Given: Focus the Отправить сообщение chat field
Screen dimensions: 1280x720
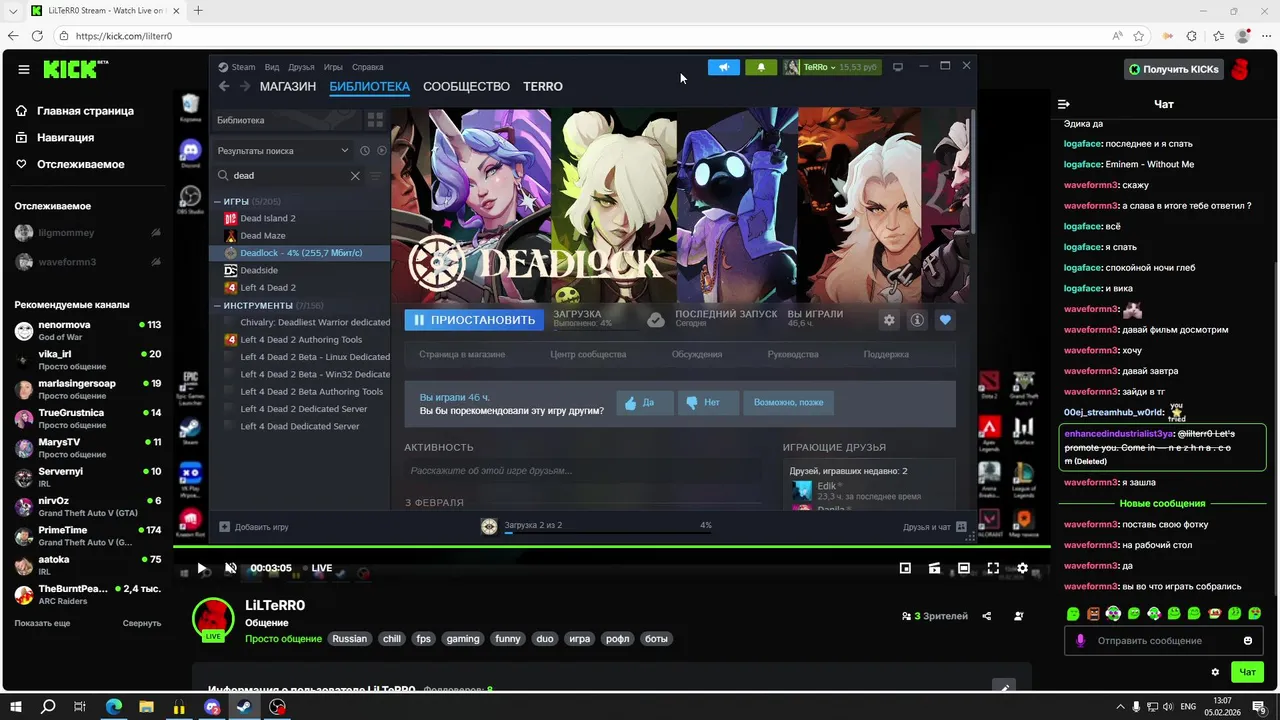Looking at the screenshot, I should (1165, 641).
